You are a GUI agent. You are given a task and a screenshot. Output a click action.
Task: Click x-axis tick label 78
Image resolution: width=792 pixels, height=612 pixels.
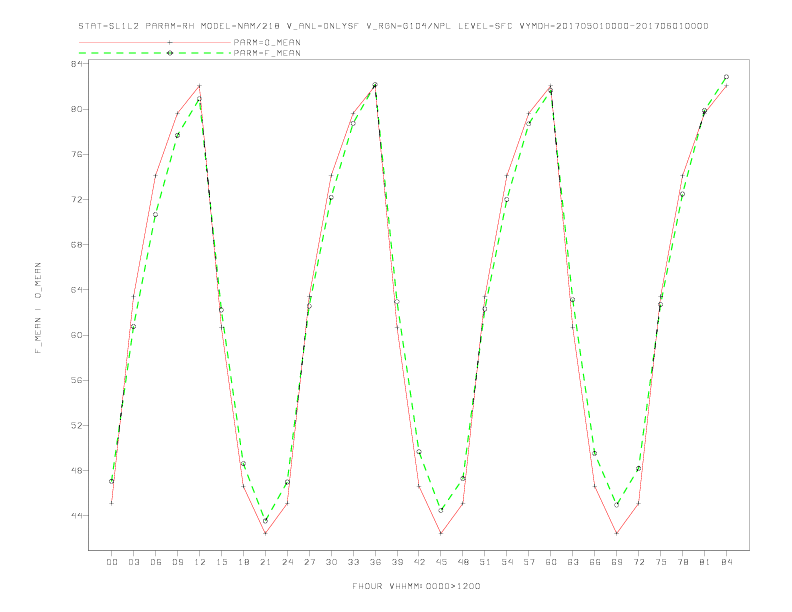pyautogui.click(x=682, y=562)
